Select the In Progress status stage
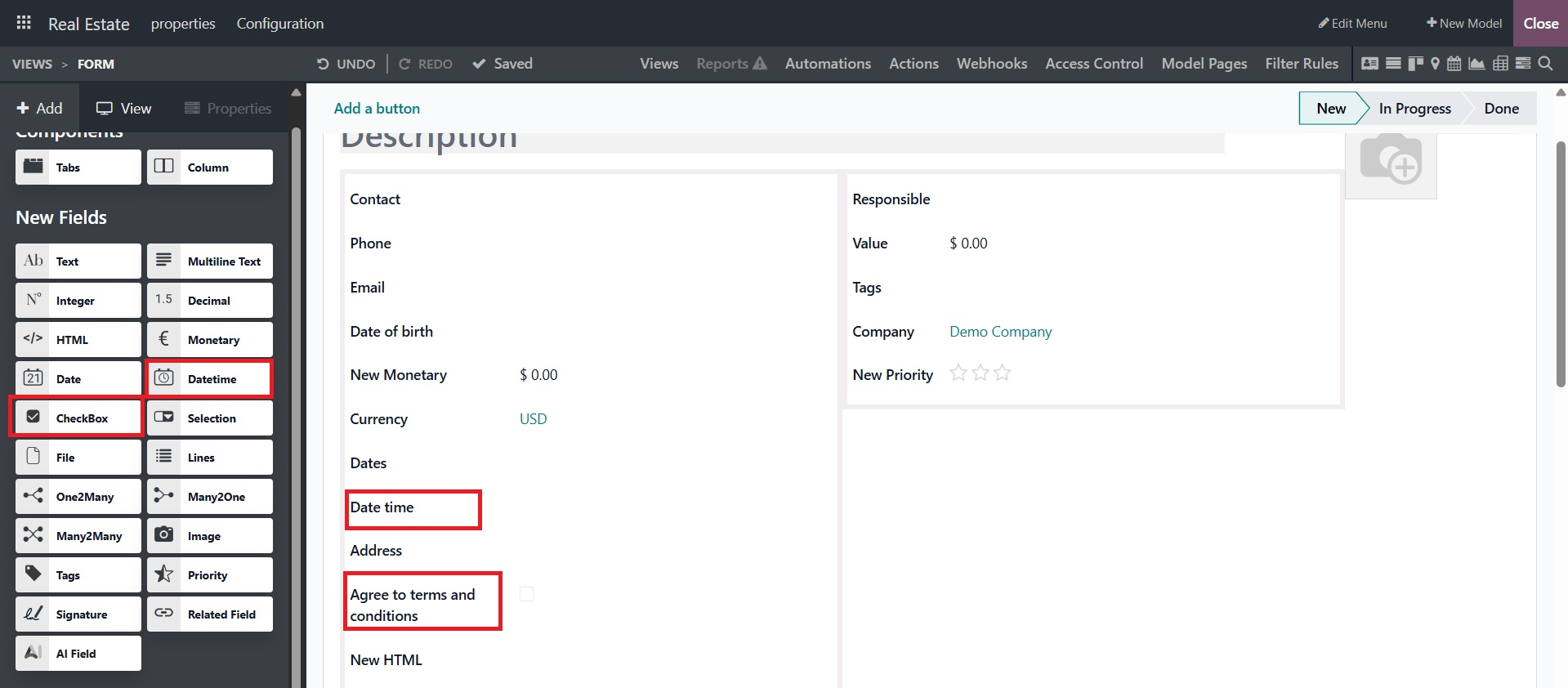The height and width of the screenshot is (688, 1568). point(1414,109)
